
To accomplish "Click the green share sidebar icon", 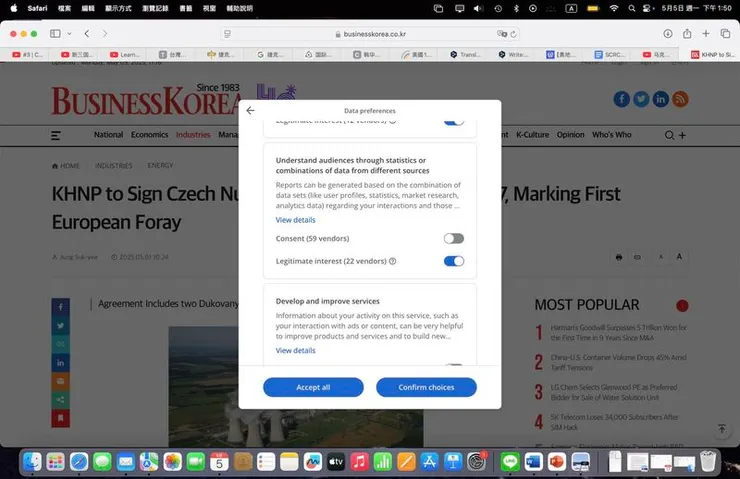I will point(60,400).
